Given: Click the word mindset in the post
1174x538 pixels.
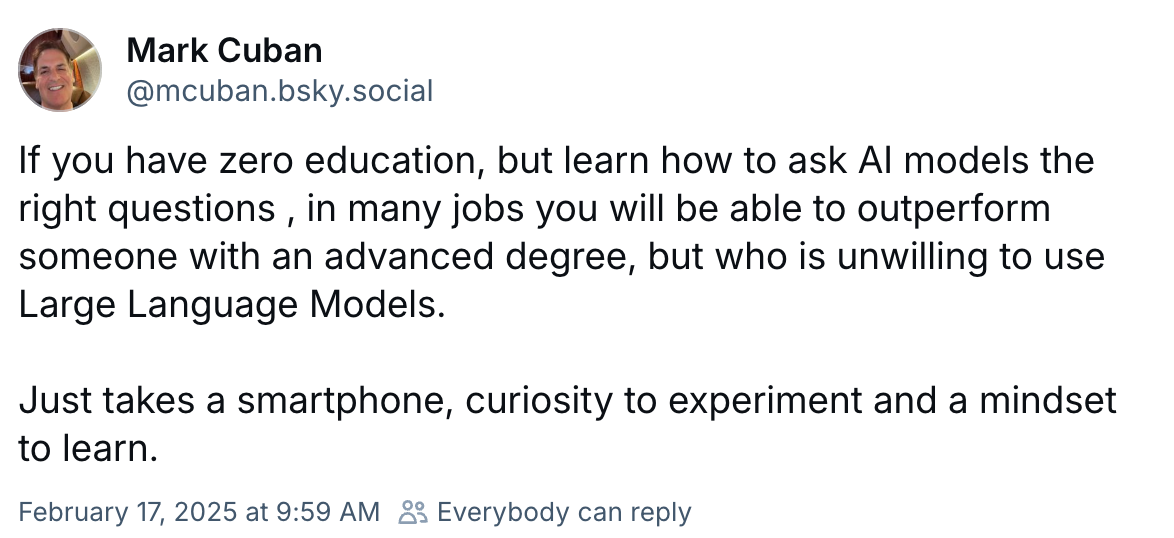Looking at the screenshot, I should (x=1047, y=401).
